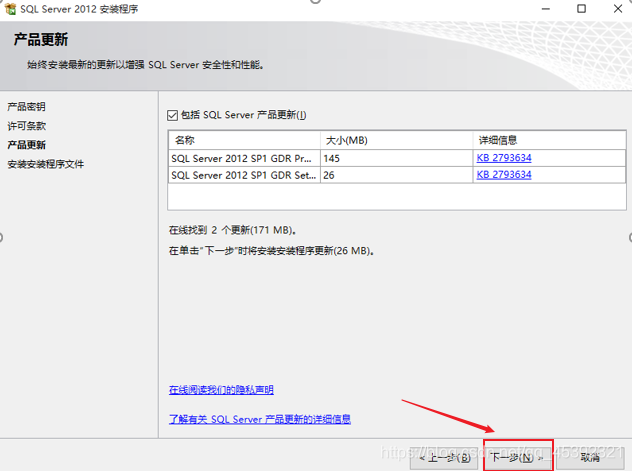Uncheck the 包括 SQL Server 产品更新 checkbox
The width and height of the screenshot is (632, 471).
172,116
